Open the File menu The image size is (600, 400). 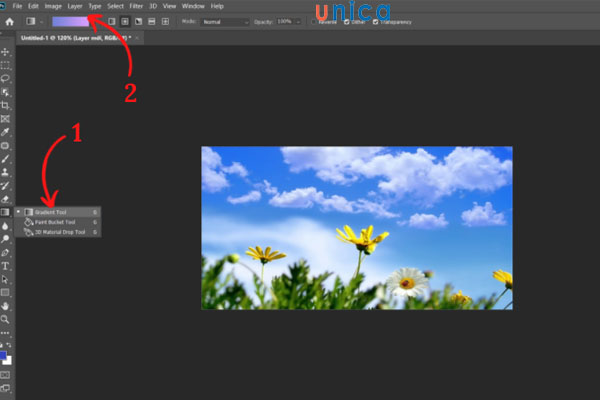pos(17,6)
